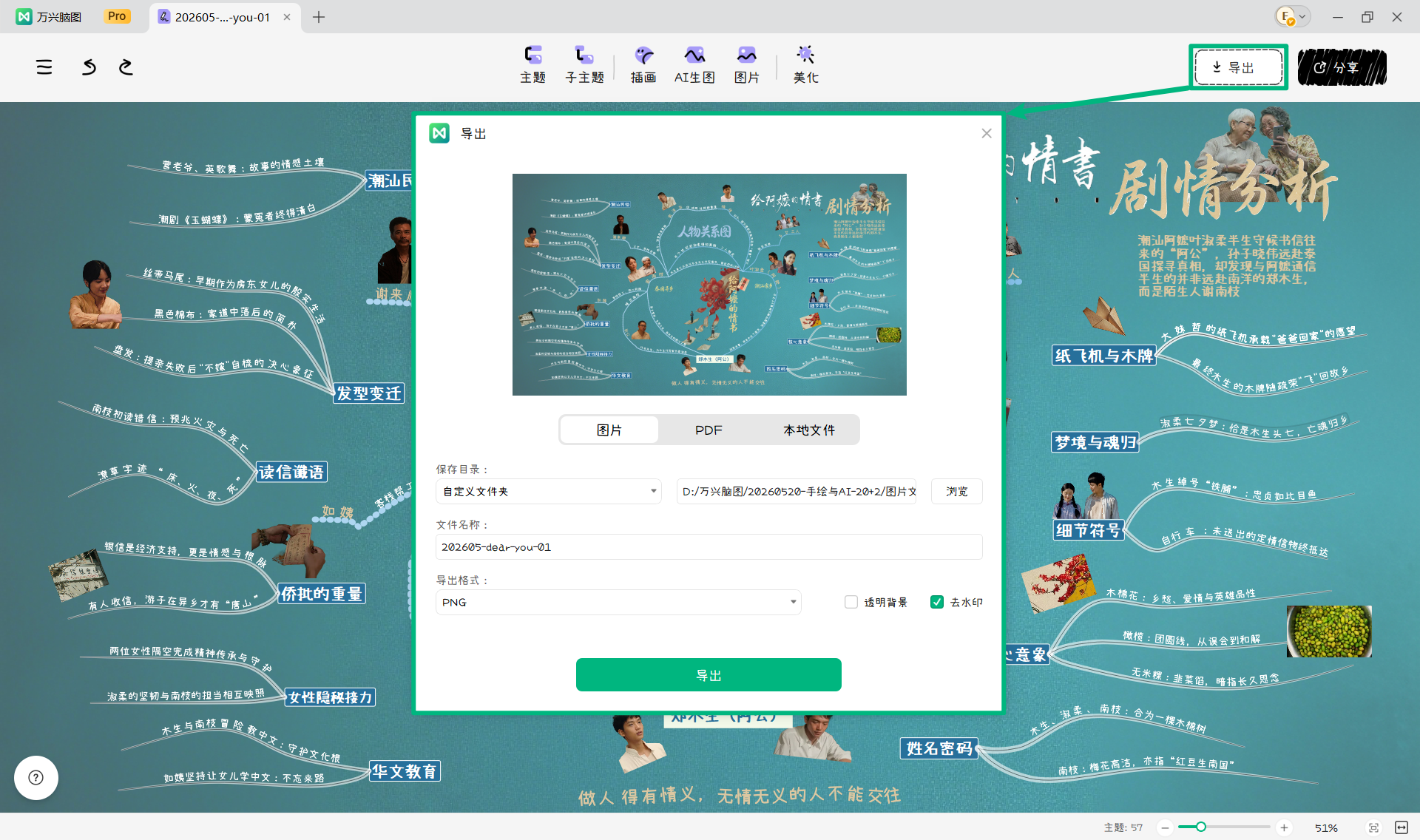Open the 插画 illustration tool
The image size is (1420, 840).
[643, 64]
